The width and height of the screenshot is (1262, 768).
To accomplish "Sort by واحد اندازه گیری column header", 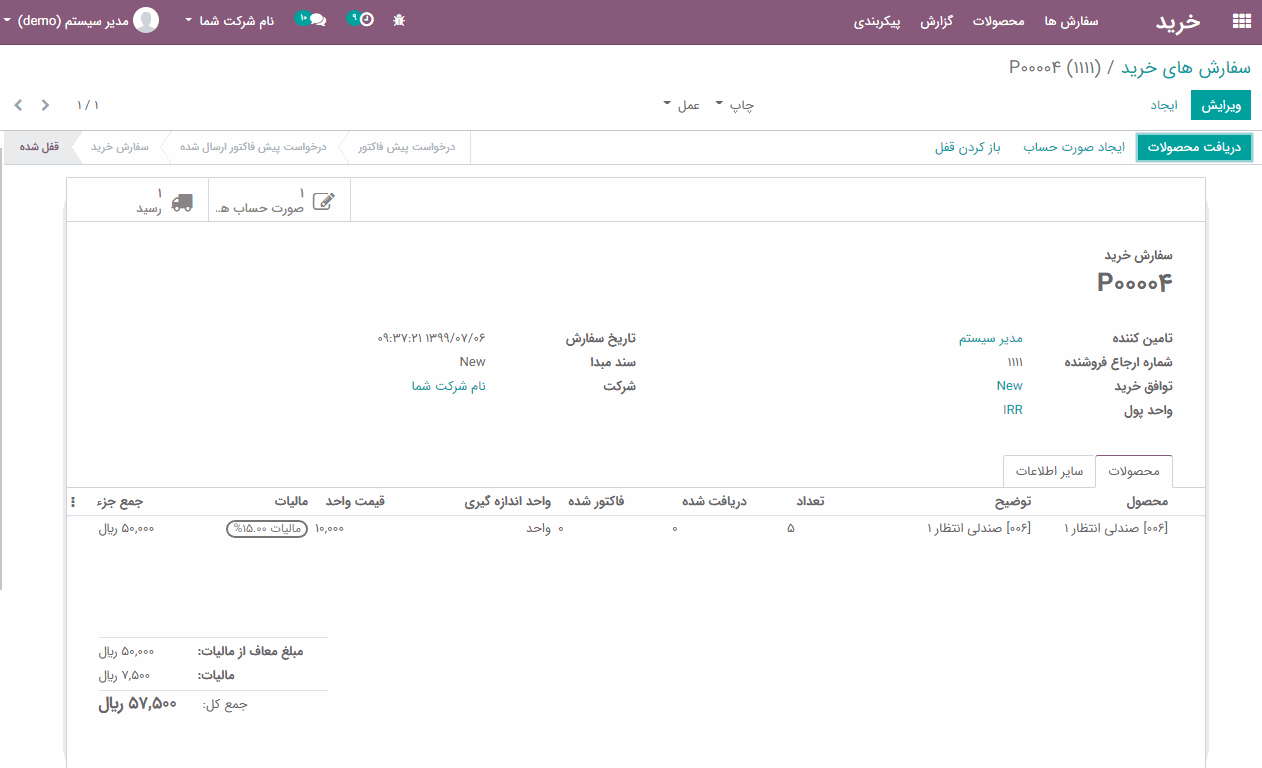I will tap(508, 501).
